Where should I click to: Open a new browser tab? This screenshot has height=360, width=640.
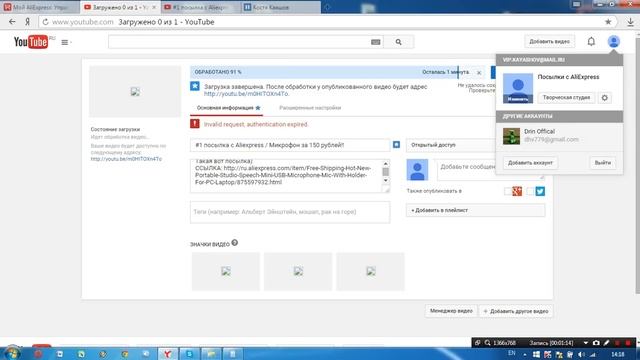click(327, 7)
